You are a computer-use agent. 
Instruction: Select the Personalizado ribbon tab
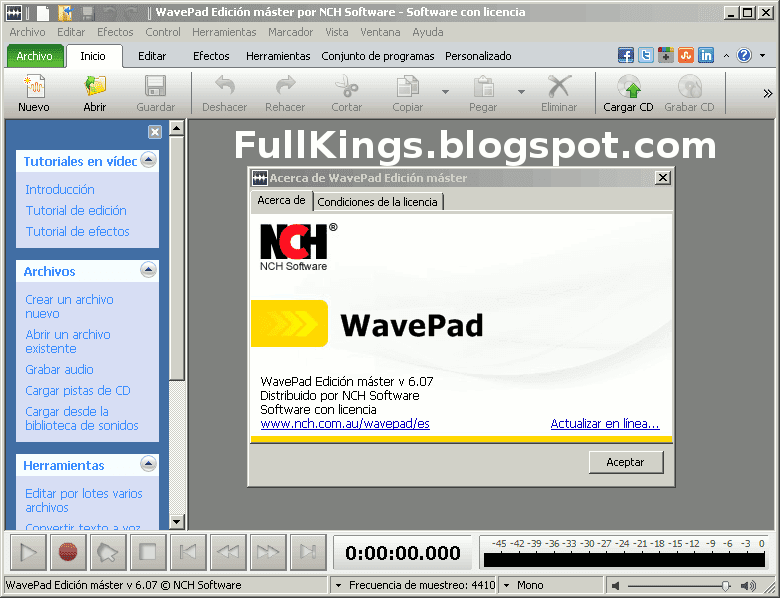[478, 56]
